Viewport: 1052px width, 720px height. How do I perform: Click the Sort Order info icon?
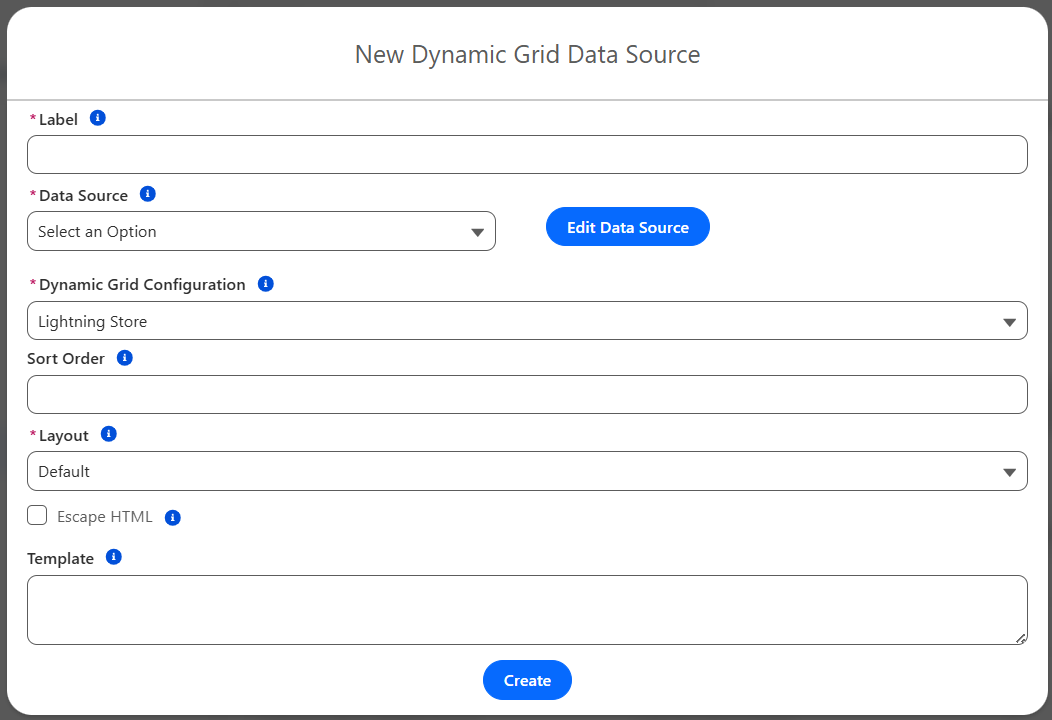(x=125, y=358)
